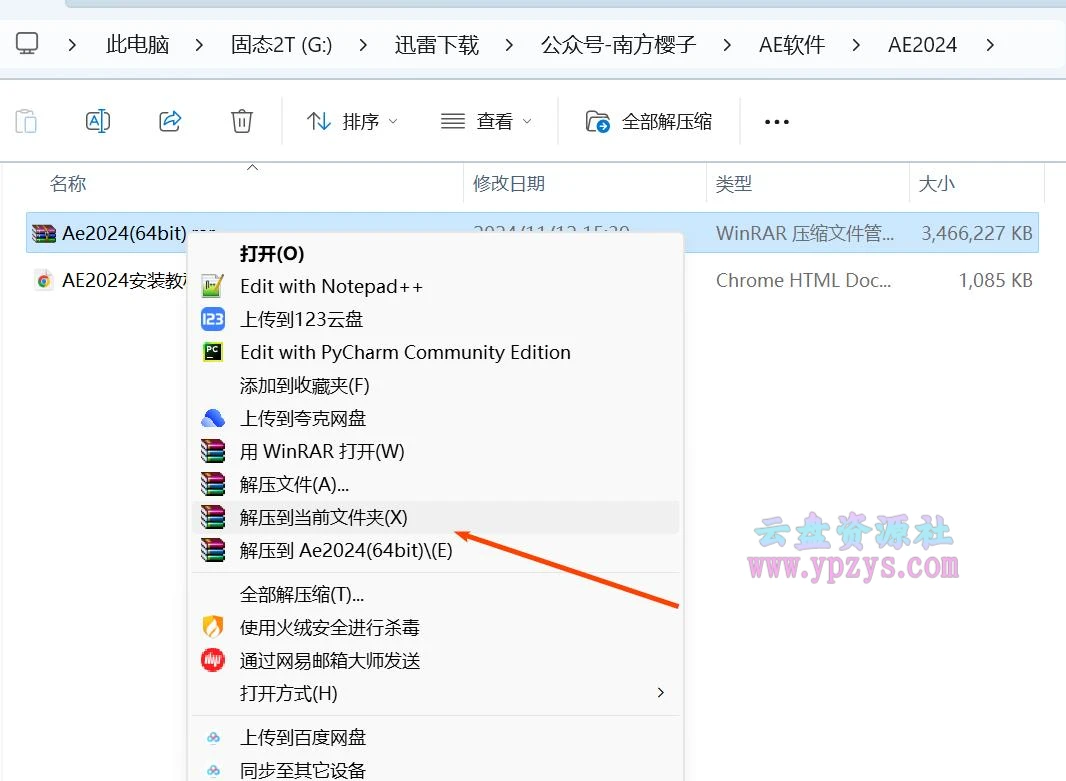Expand the 查看 view dropdown
Viewport: 1066px width, 781px height.
click(x=486, y=121)
